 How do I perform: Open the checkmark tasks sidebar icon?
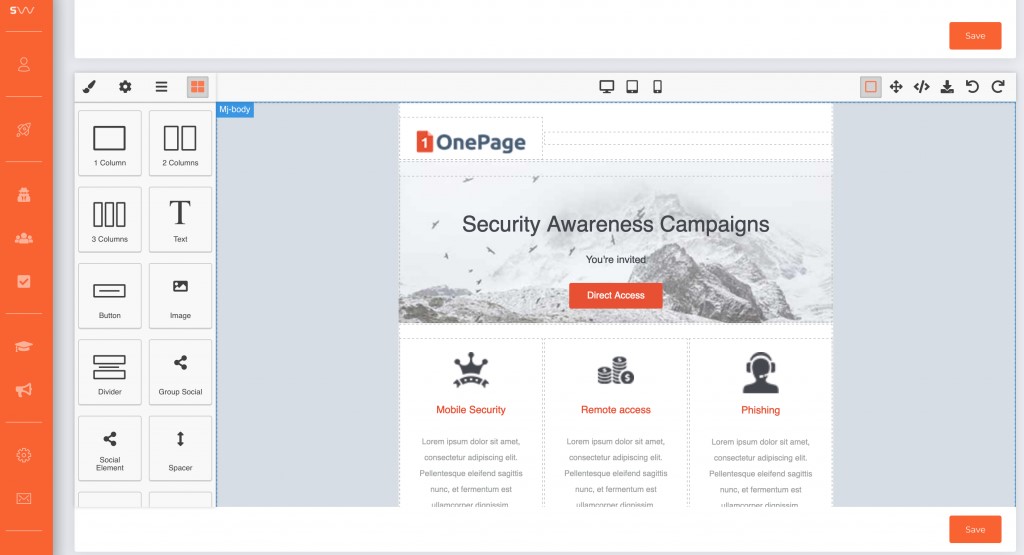click(24, 281)
